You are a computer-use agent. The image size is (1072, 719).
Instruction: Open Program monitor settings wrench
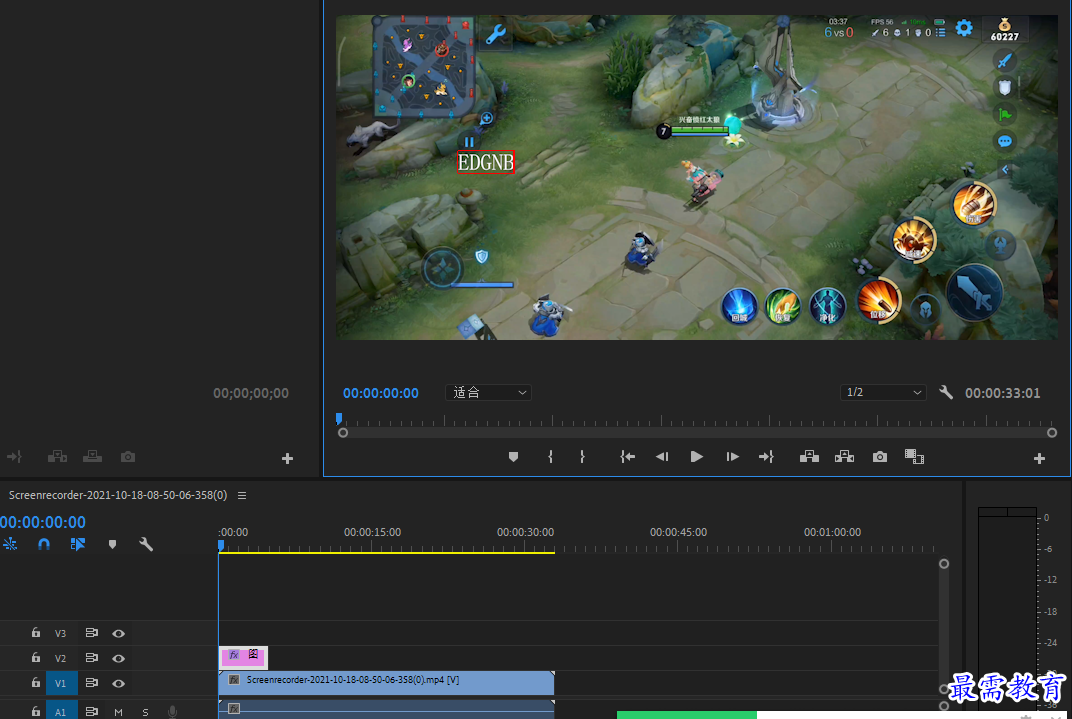click(946, 392)
